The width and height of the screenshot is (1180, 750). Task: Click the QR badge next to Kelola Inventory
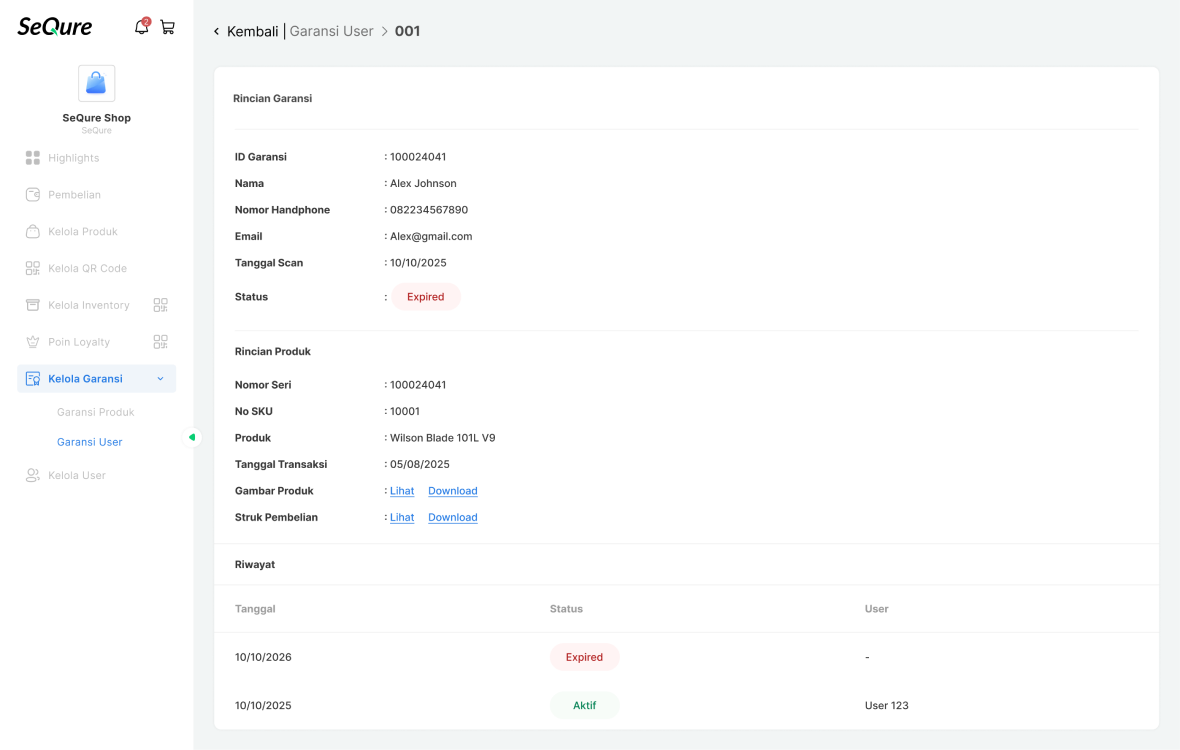(x=160, y=305)
